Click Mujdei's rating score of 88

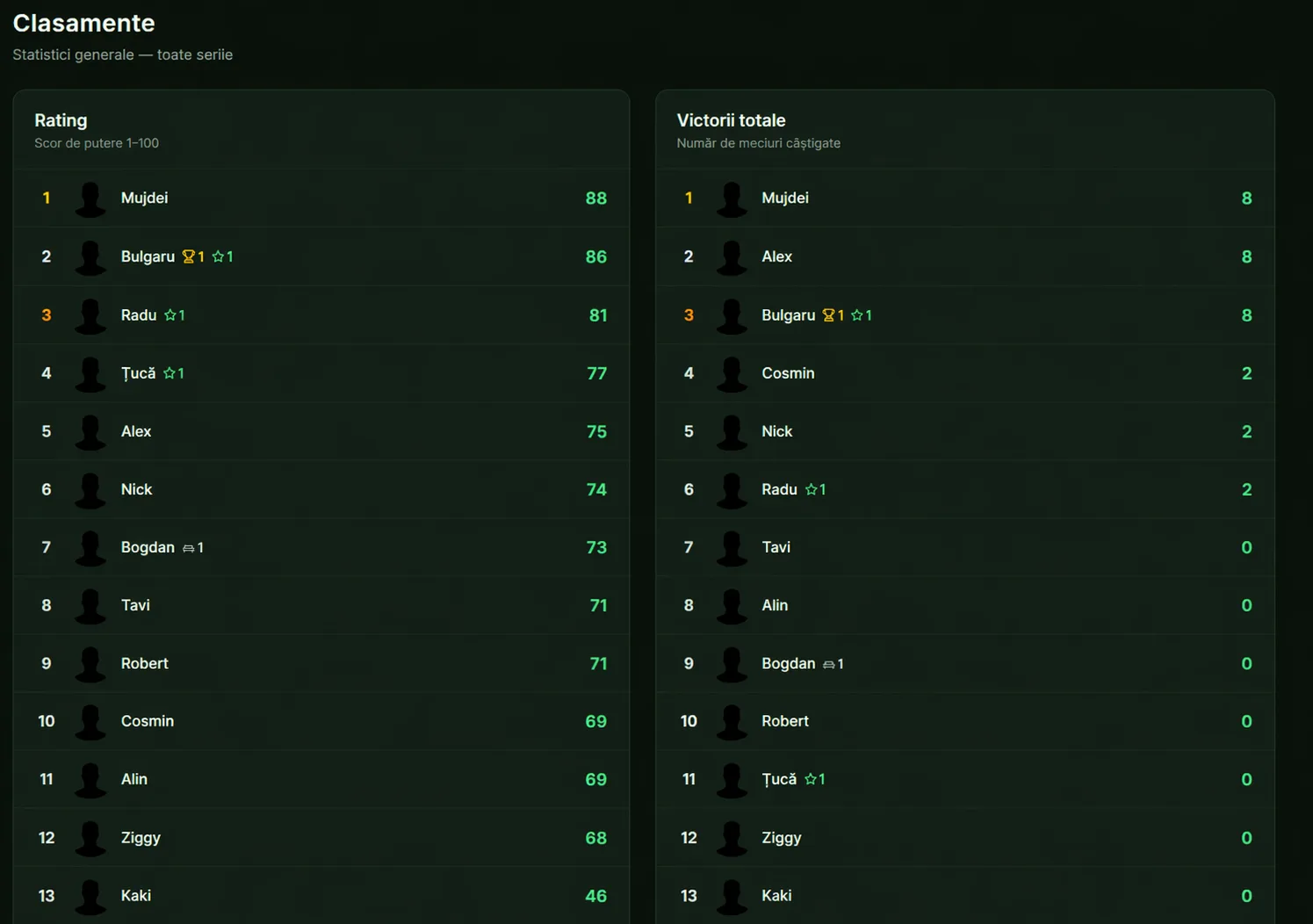(x=595, y=199)
